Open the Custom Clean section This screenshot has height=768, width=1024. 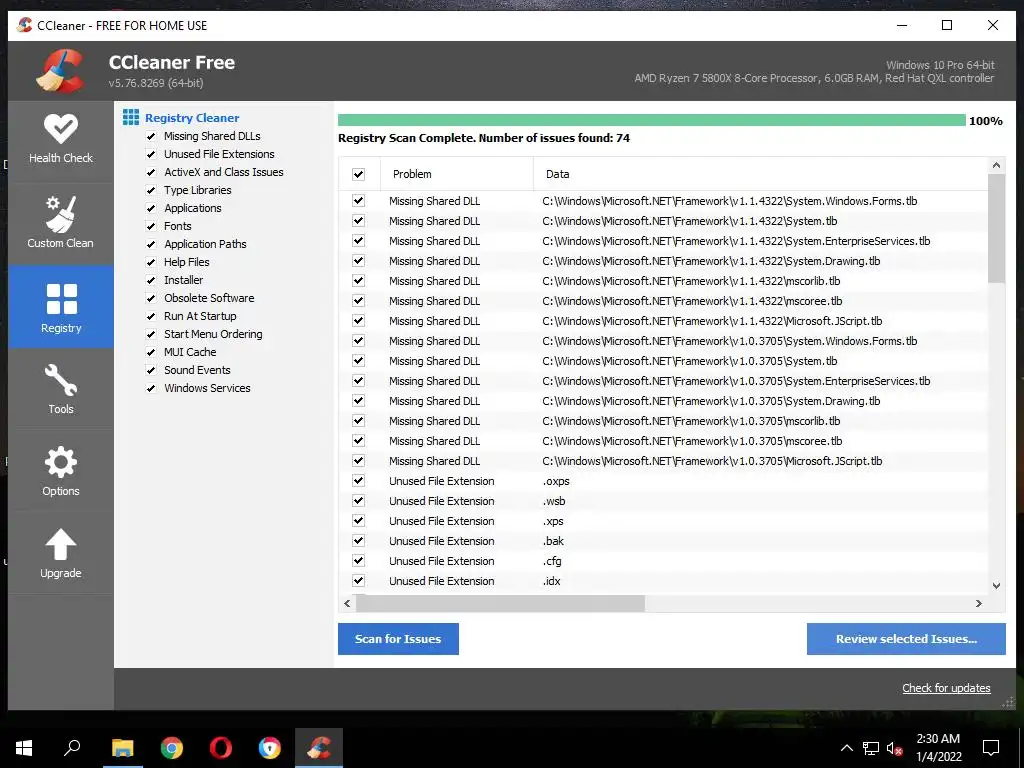[x=61, y=223]
